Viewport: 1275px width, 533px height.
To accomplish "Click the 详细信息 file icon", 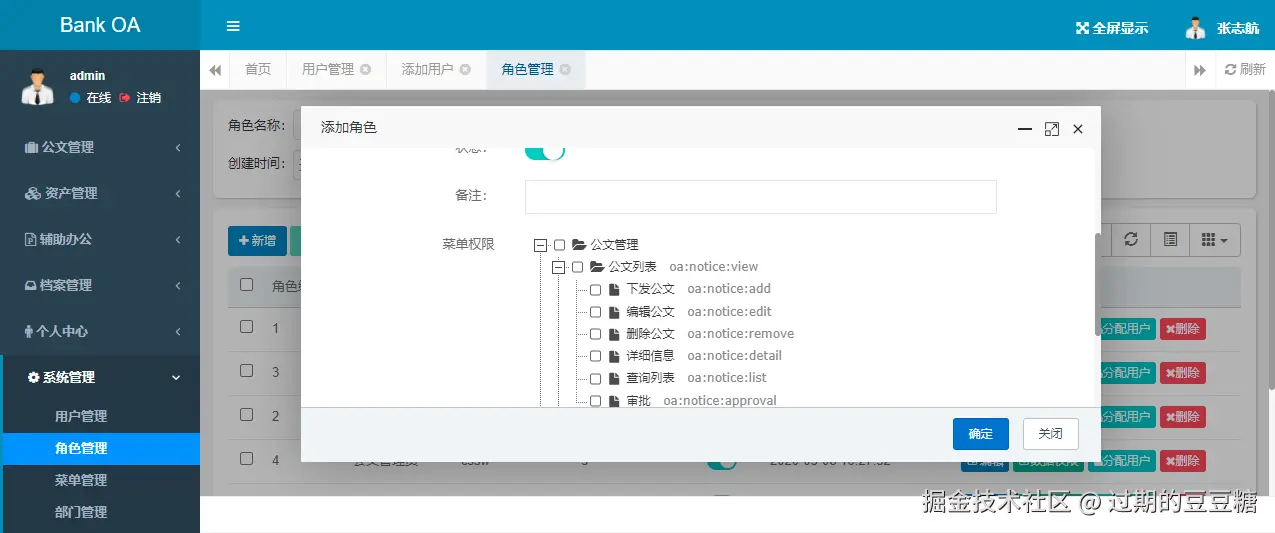I will [x=613, y=356].
